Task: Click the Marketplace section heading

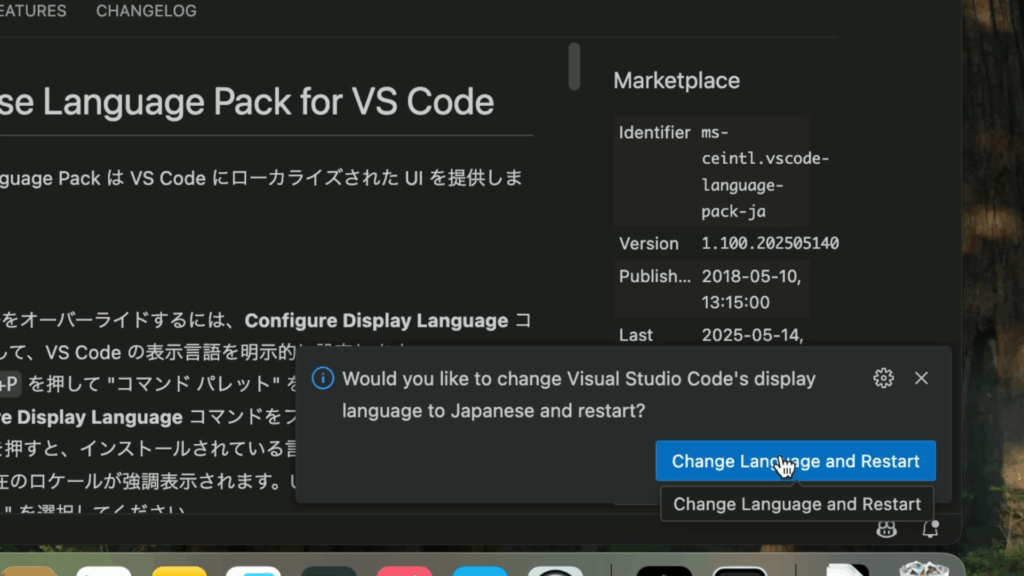Action: click(x=676, y=81)
